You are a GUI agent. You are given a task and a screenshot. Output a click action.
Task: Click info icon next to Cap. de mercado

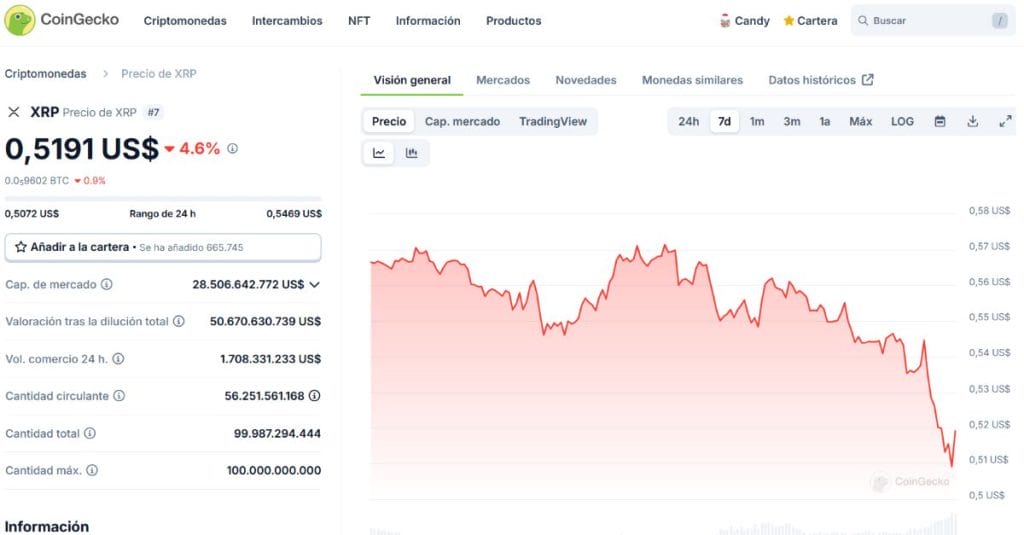point(106,284)
